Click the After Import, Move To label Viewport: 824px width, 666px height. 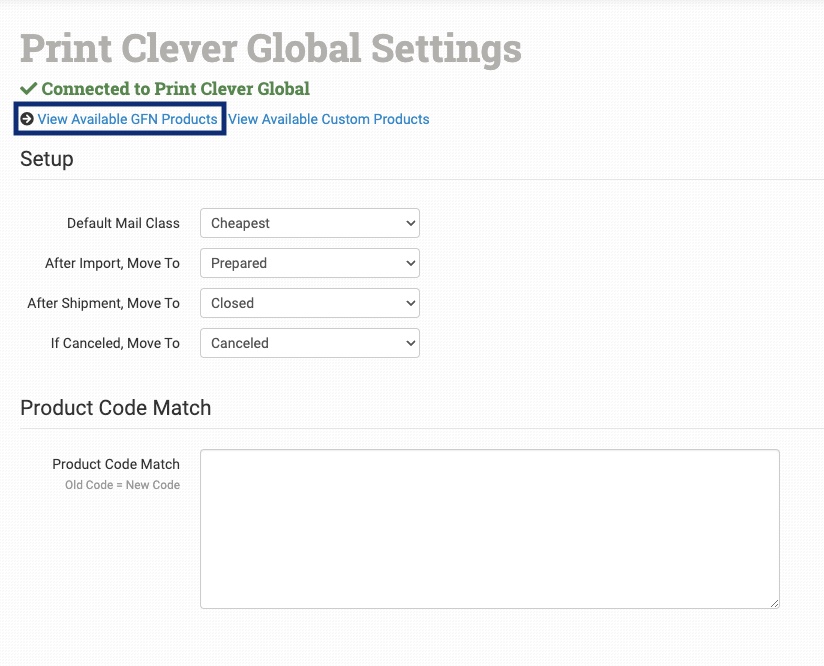[112, 263]
